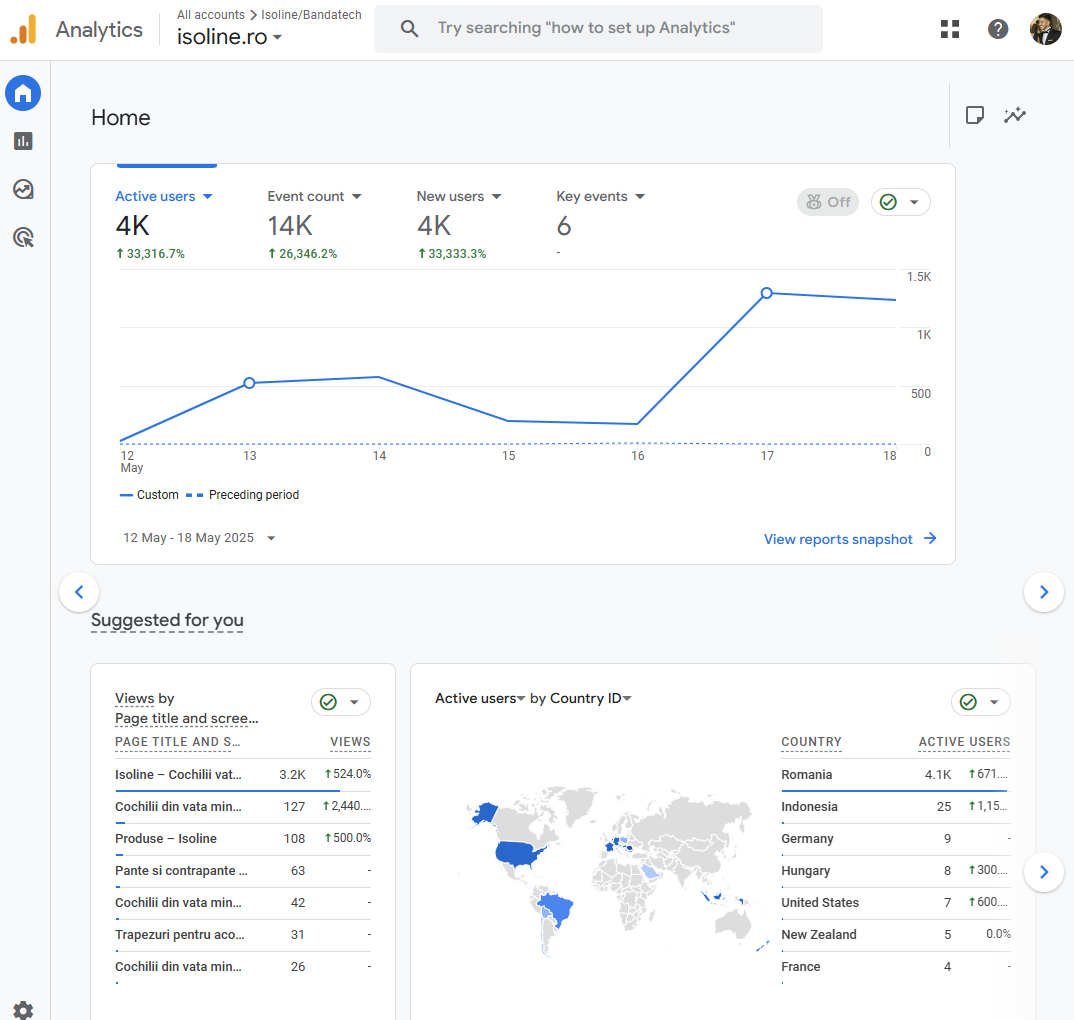Screen dimensions: 1074x1020
Task: Click Isoline/Bandatech breadcrumb
Action: [311, 14]
